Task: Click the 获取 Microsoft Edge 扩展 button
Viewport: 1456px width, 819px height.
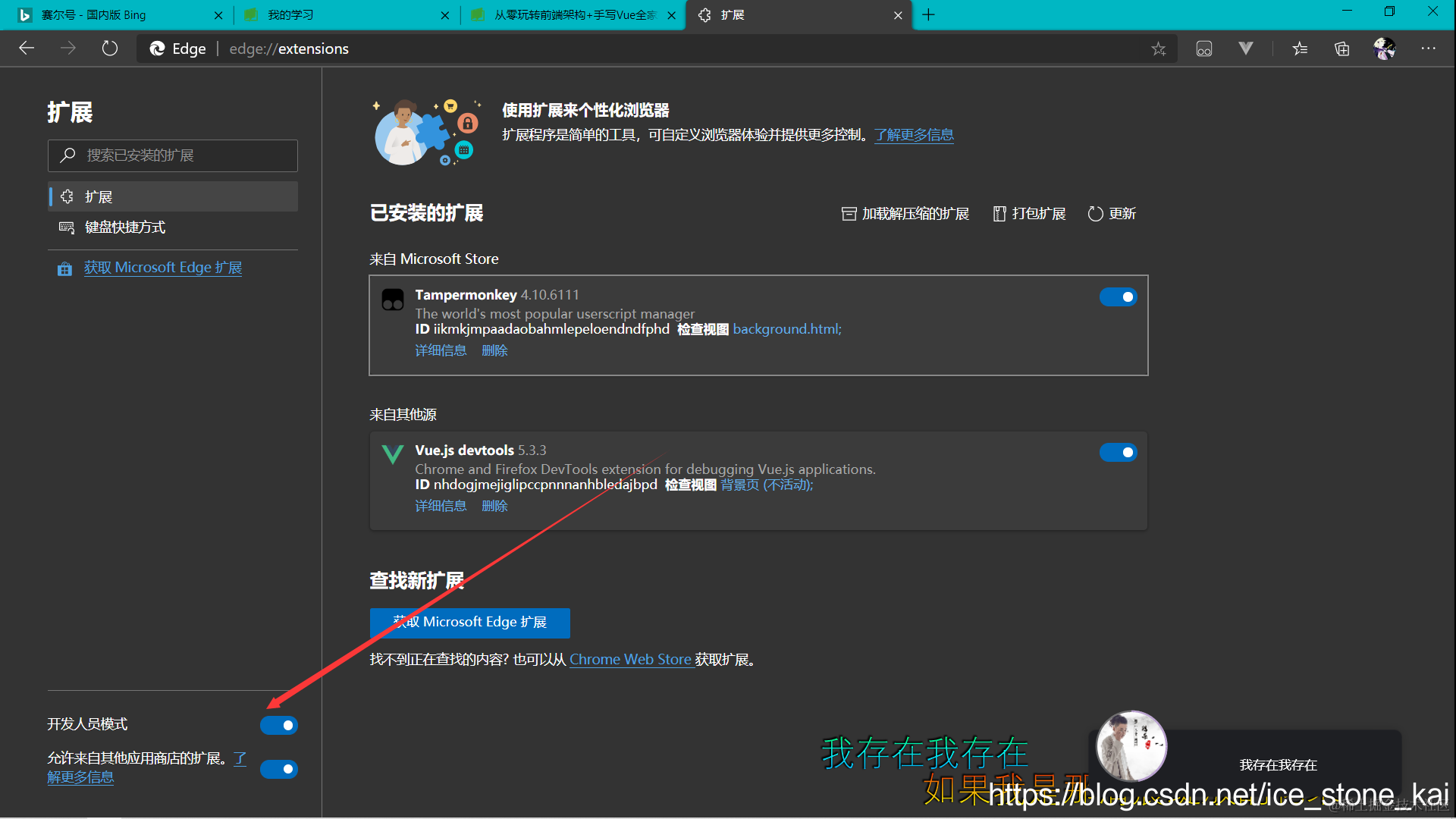Action: pyautogui.click(x=469, y=622)
